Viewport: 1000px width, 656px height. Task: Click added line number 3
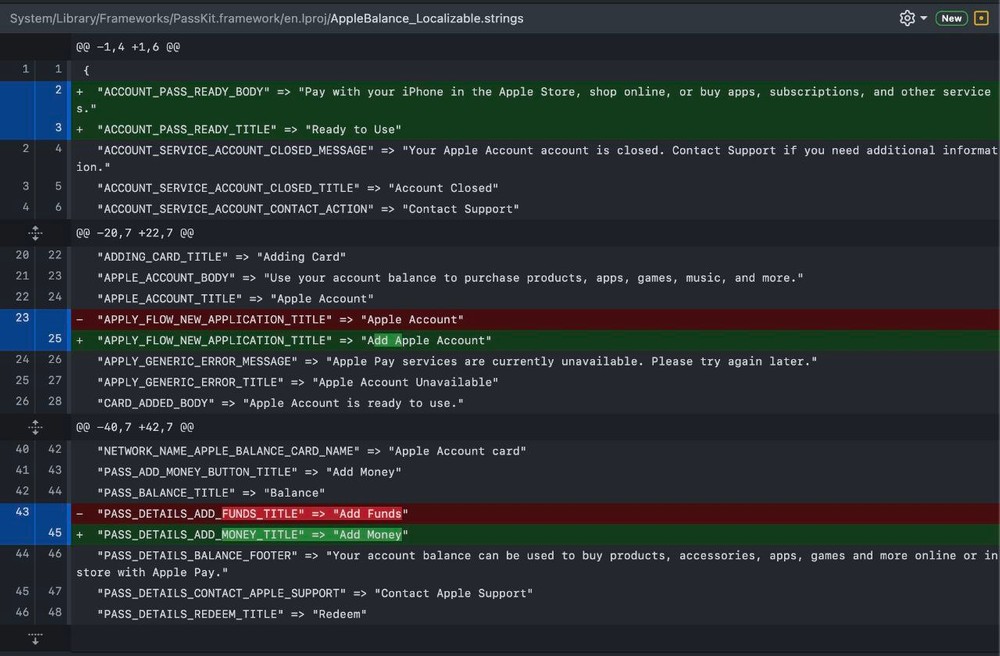pos(58,128)
